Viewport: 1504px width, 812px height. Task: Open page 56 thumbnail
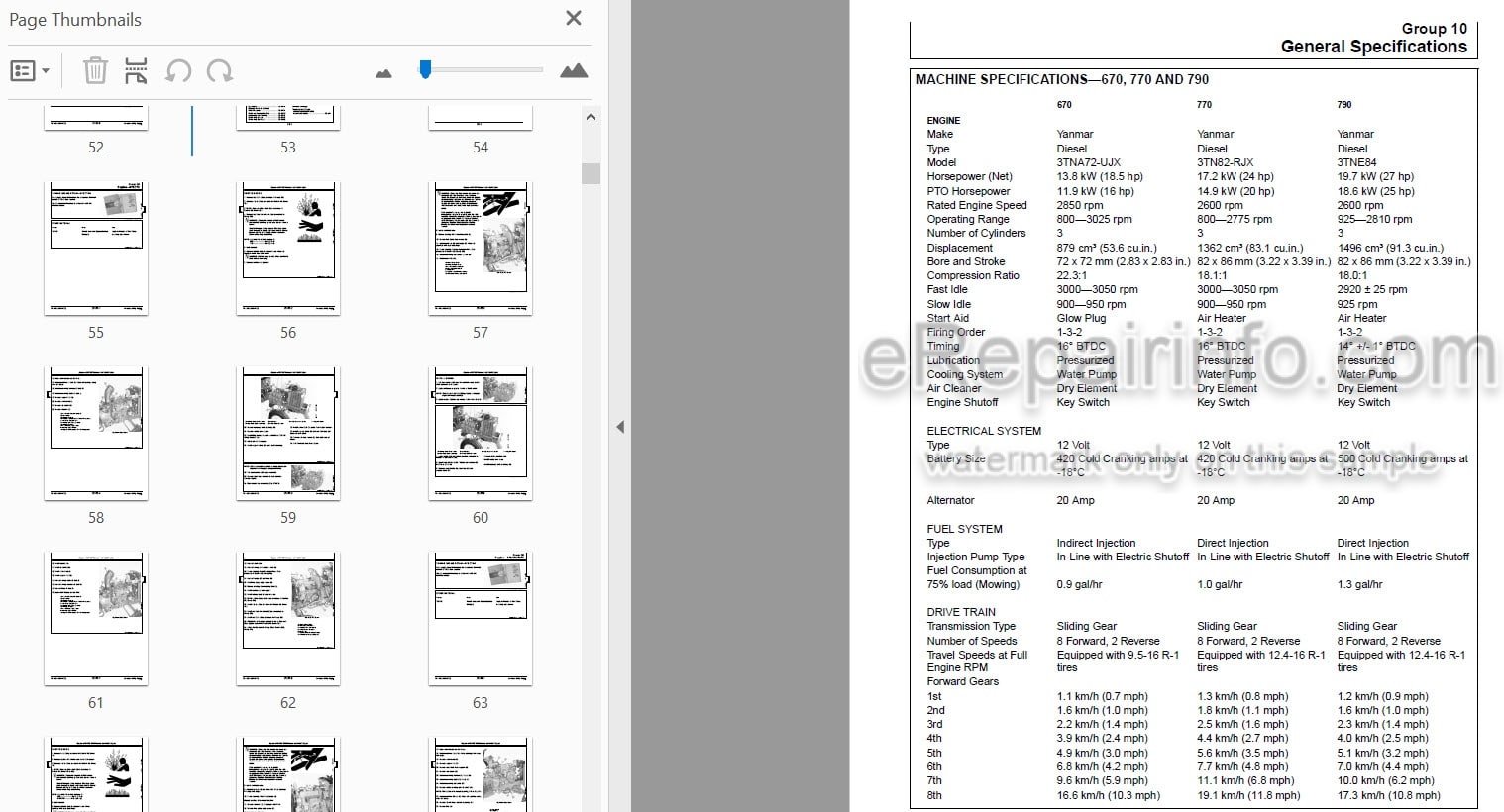(288, 248)
